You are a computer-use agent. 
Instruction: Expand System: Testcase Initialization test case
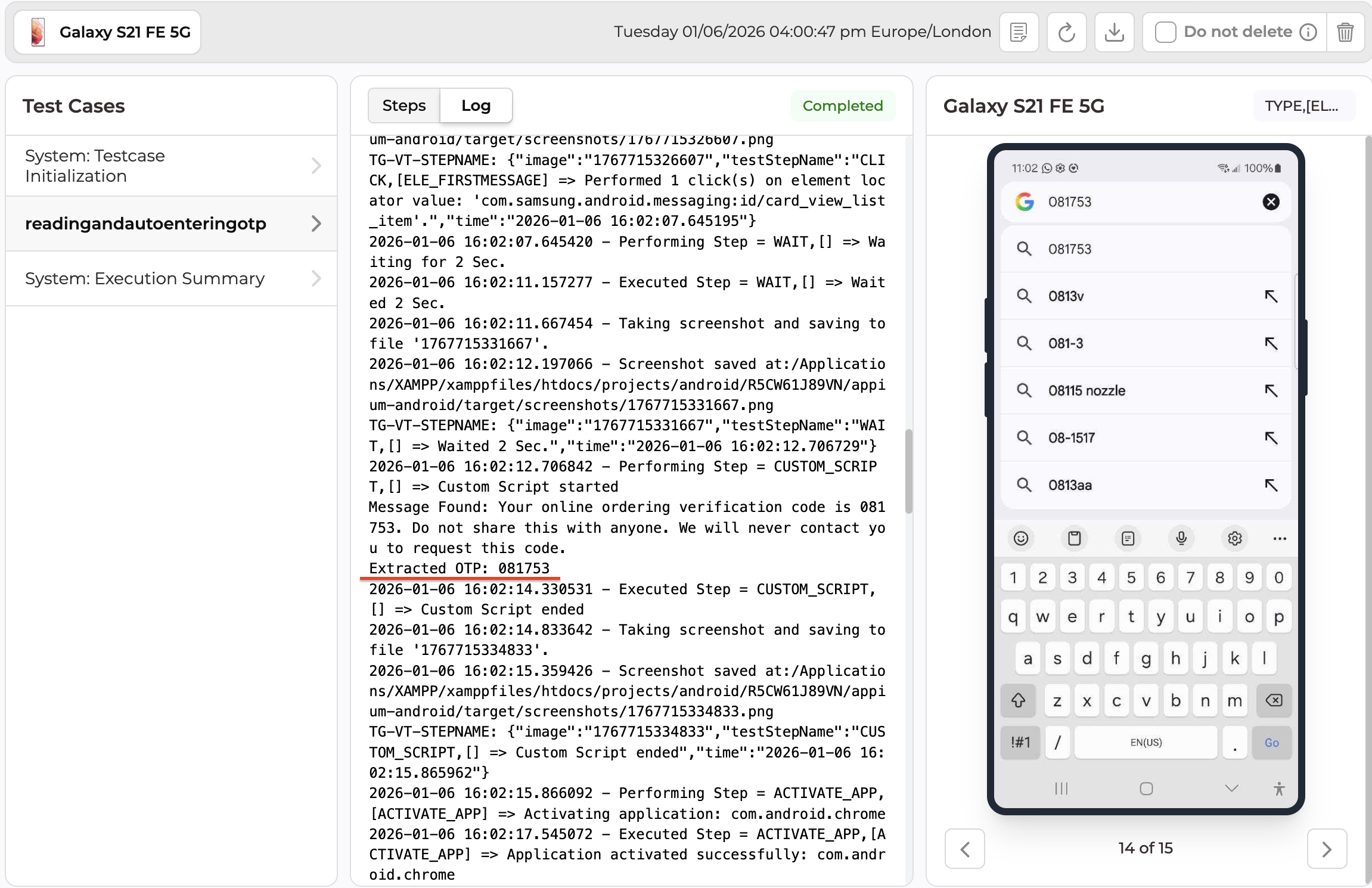171,166
